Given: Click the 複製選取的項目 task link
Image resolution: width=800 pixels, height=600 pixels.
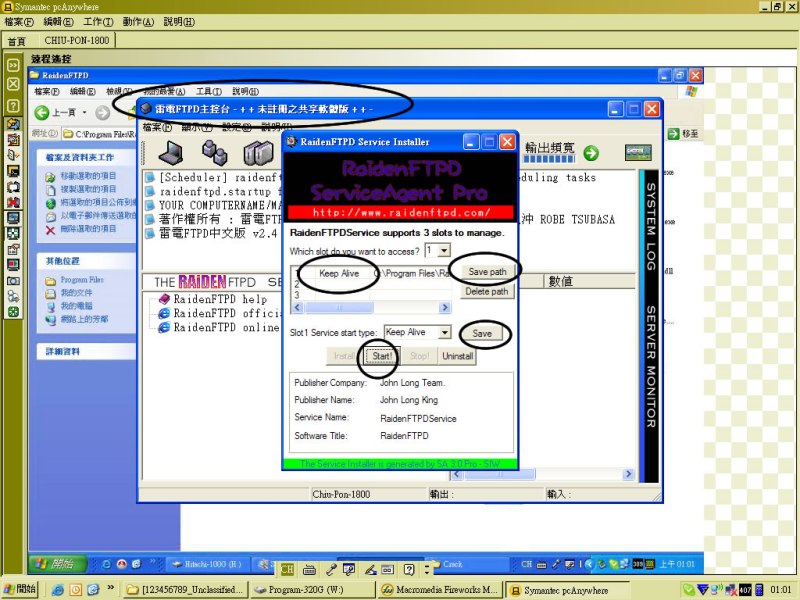Looking at the screenshot, I should (x=88, y=189).
